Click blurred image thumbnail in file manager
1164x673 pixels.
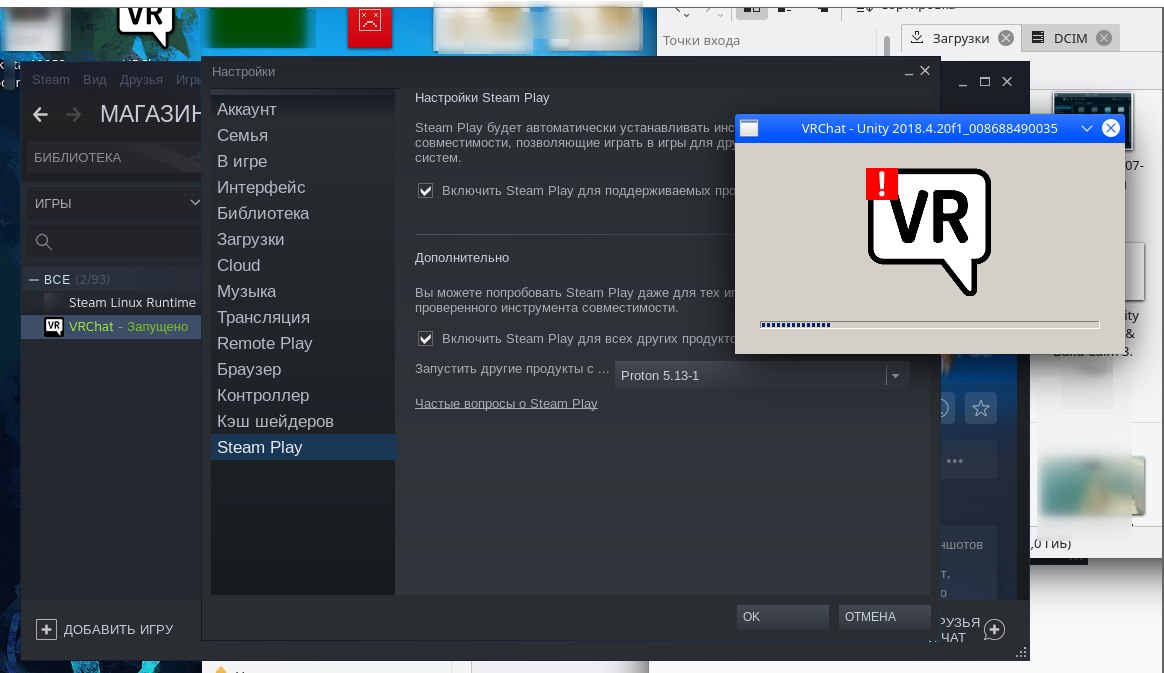(x=1091, y=486)
